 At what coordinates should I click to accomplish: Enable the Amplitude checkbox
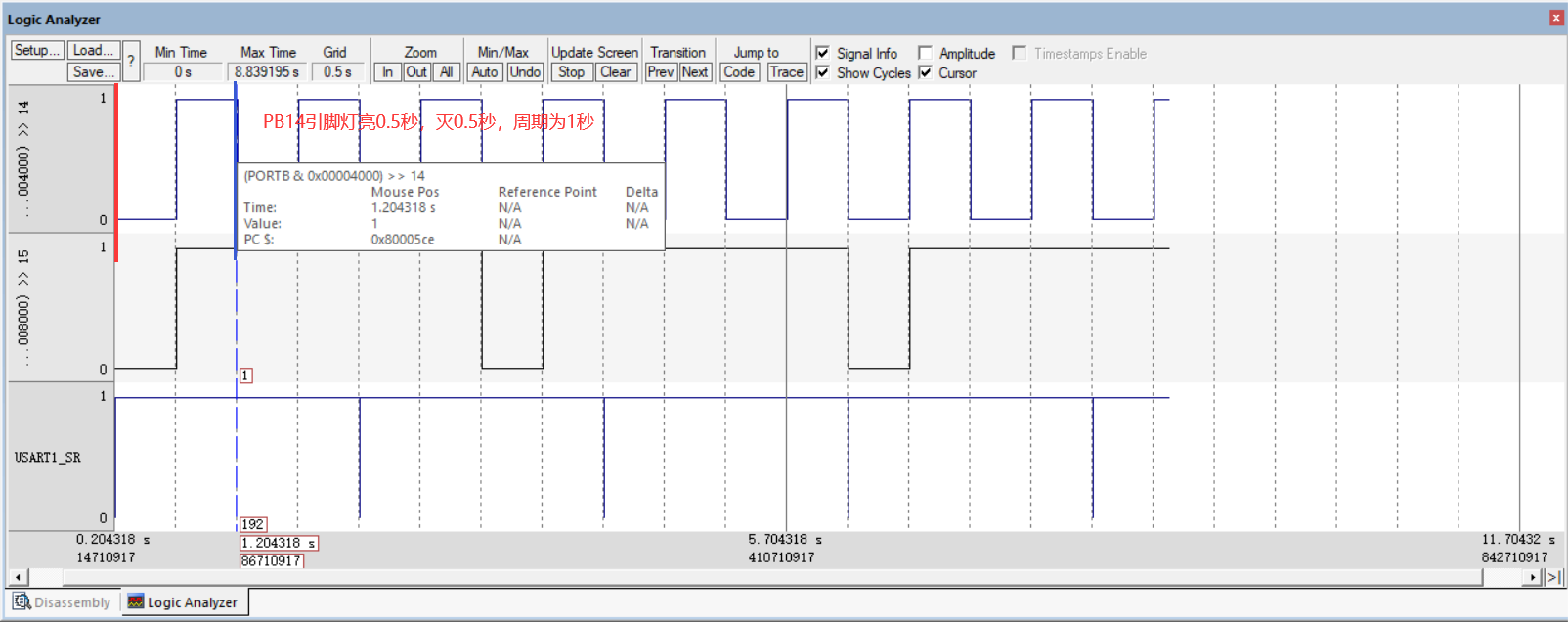point(925,53)
